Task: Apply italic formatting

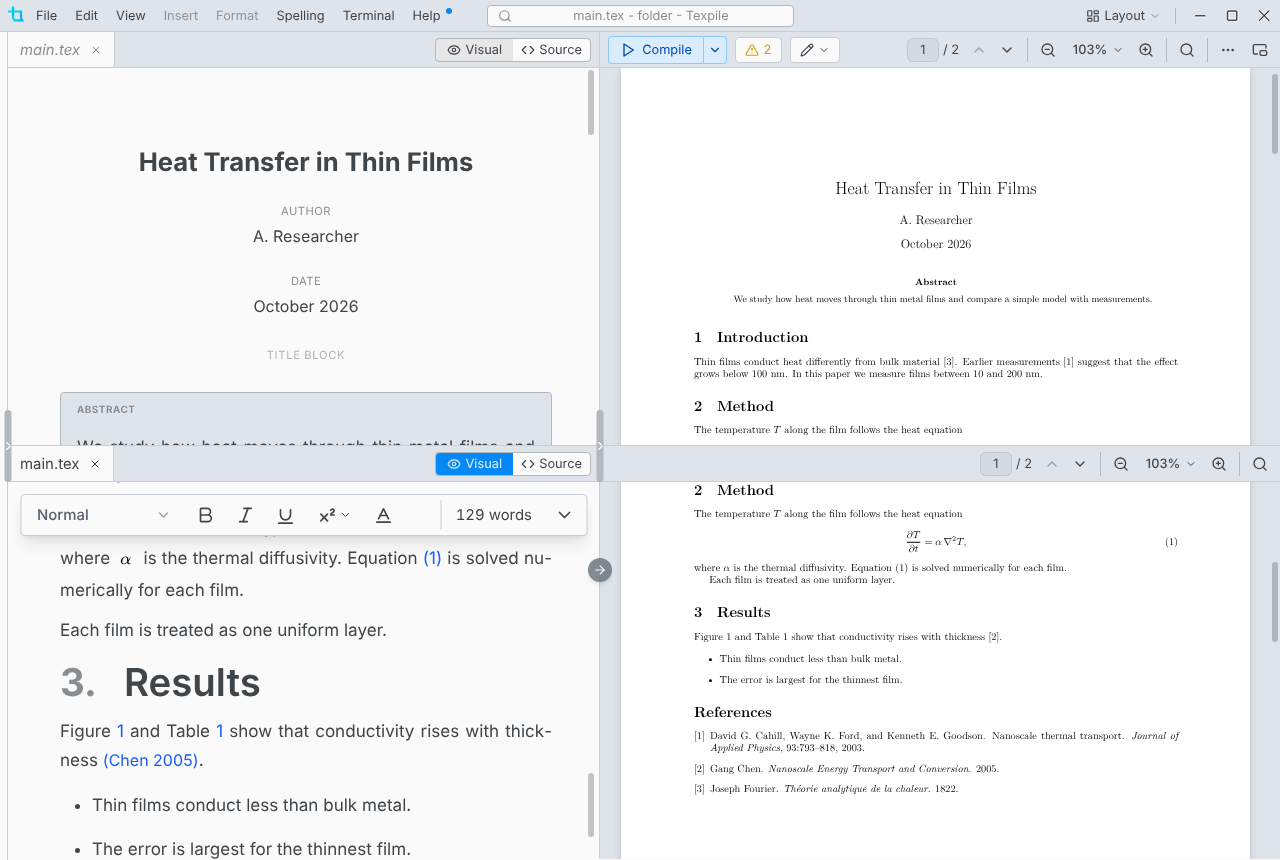Action: tap(245, 515)
